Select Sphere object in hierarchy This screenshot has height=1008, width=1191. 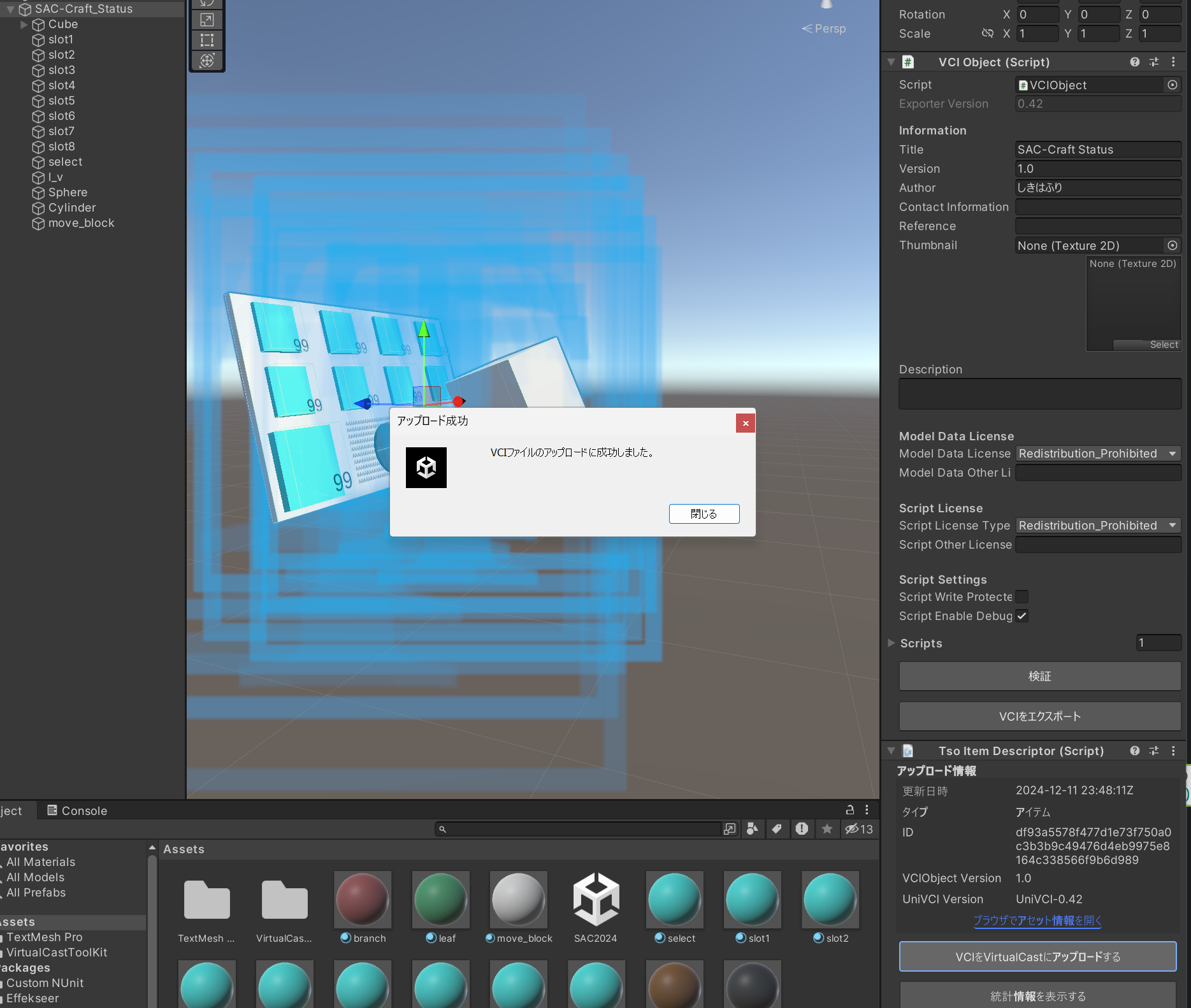click(68, 192)
